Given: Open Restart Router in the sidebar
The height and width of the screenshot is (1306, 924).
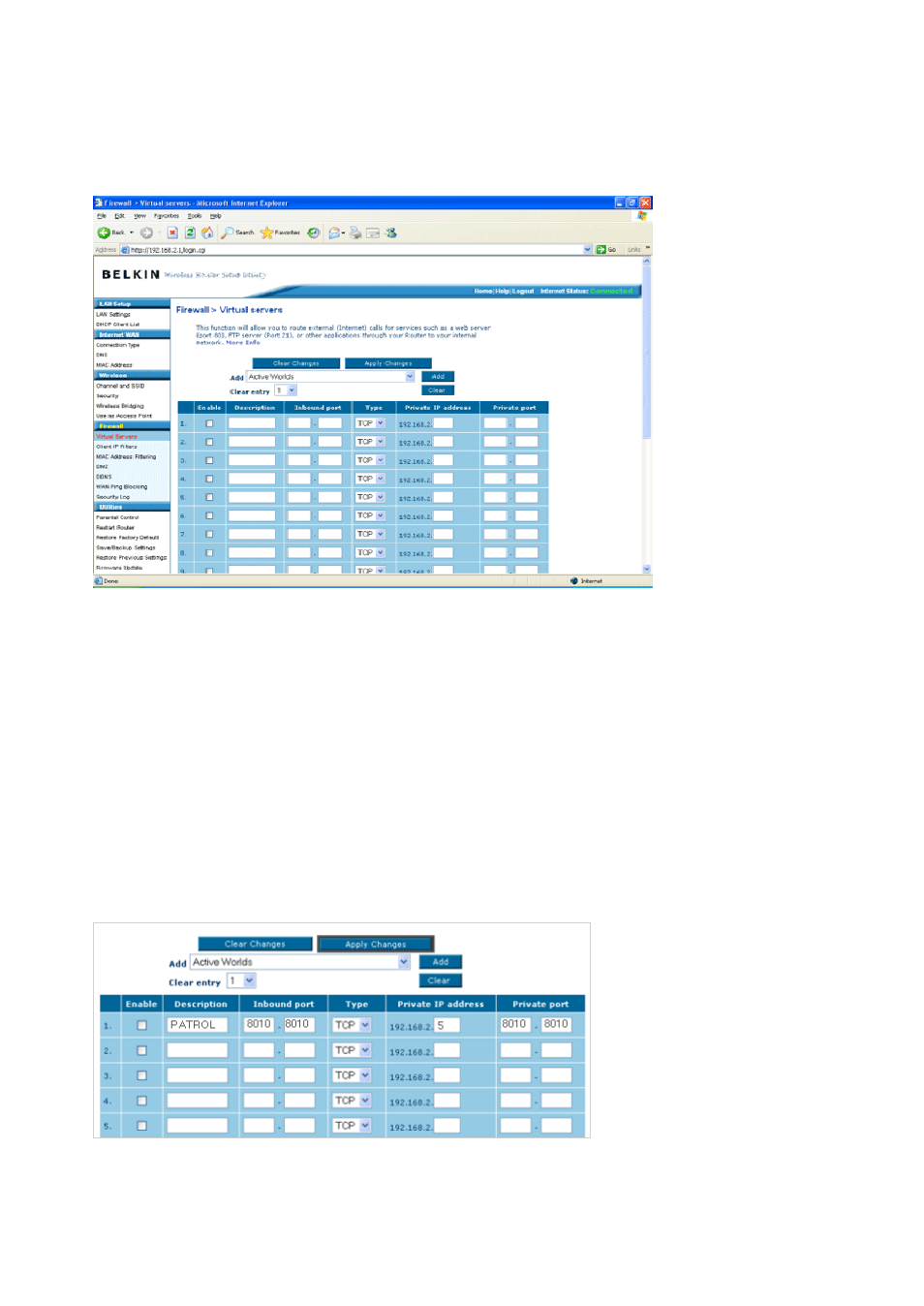Looking at the screenshot, I should [x=115, y=528].
